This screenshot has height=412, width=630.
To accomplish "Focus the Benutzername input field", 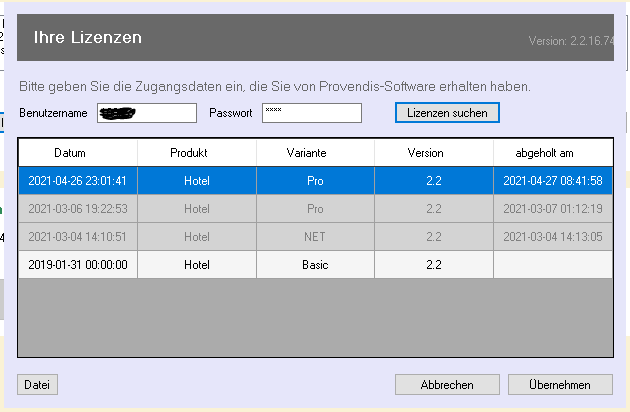I will click(x=147, y=113).
